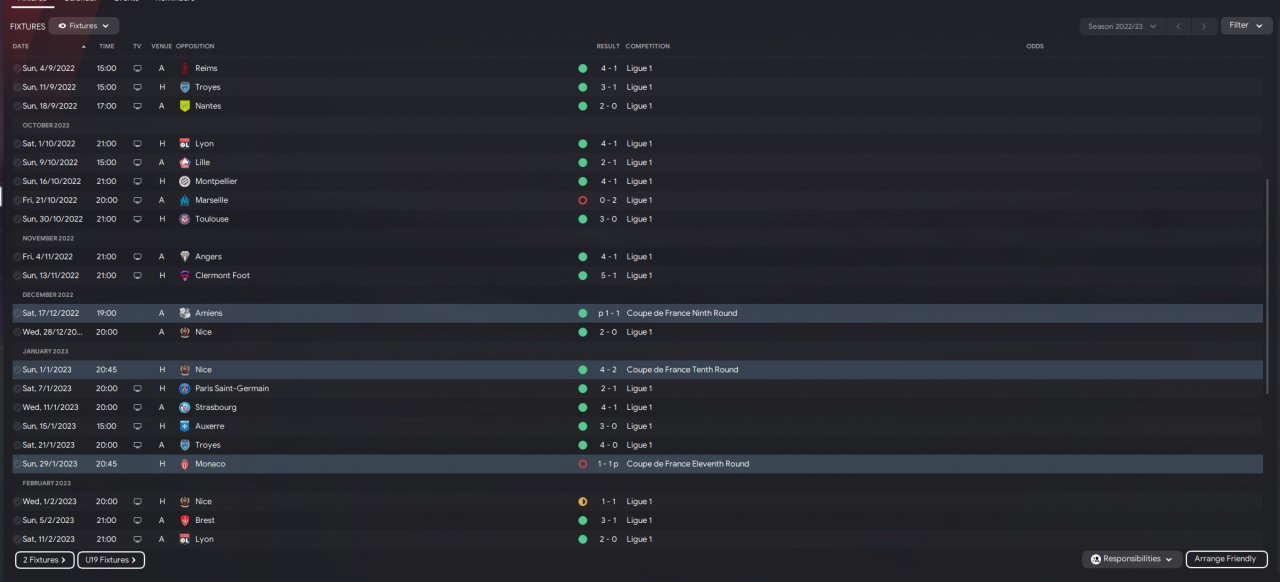Click the next season arrow

coord(1204,26)
